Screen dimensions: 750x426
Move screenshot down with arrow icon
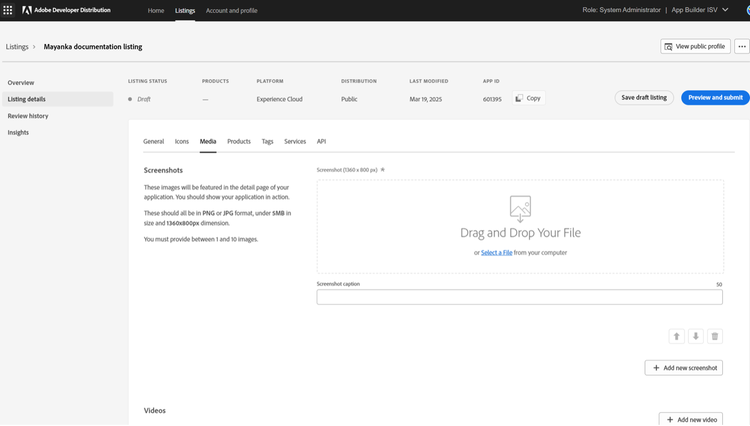tap(695, 336)
